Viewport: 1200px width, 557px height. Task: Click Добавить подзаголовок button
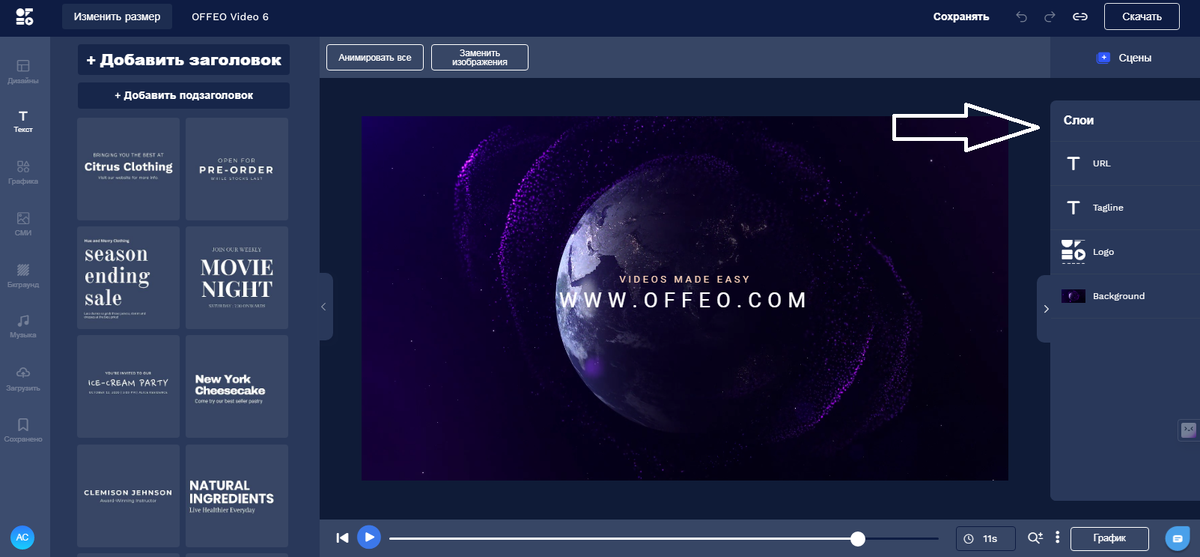click(184, 95)
